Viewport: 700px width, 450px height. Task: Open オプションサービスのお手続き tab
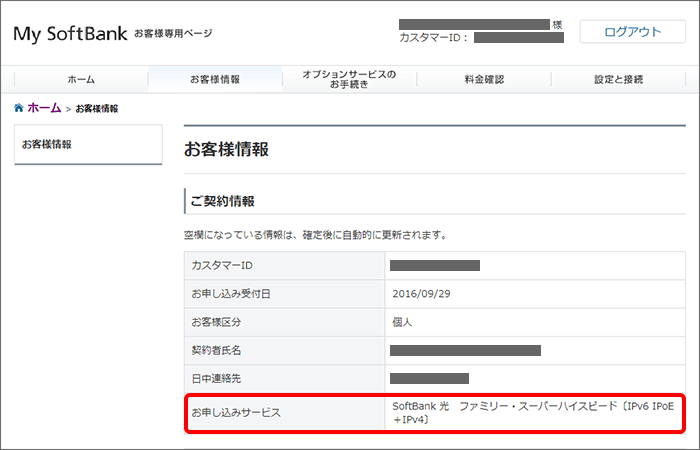pyautogui.click(x=349, y=79)
